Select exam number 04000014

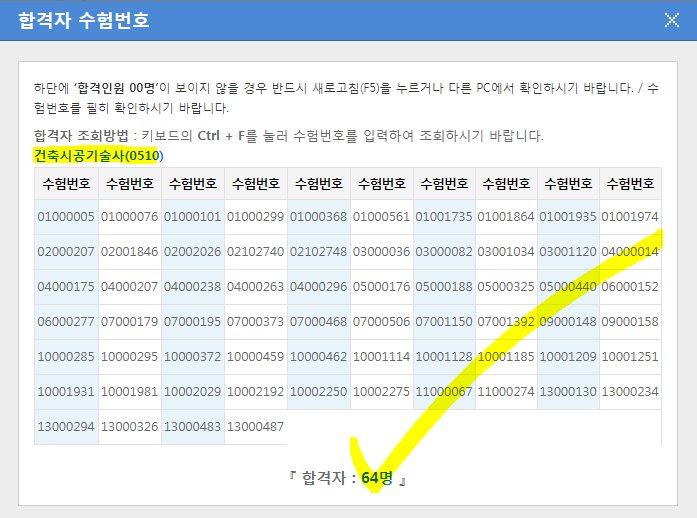(630, 252)
